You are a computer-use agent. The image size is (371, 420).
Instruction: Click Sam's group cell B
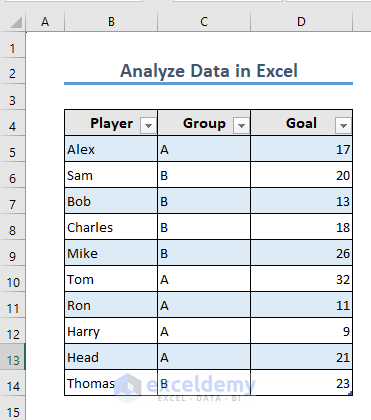204,175
